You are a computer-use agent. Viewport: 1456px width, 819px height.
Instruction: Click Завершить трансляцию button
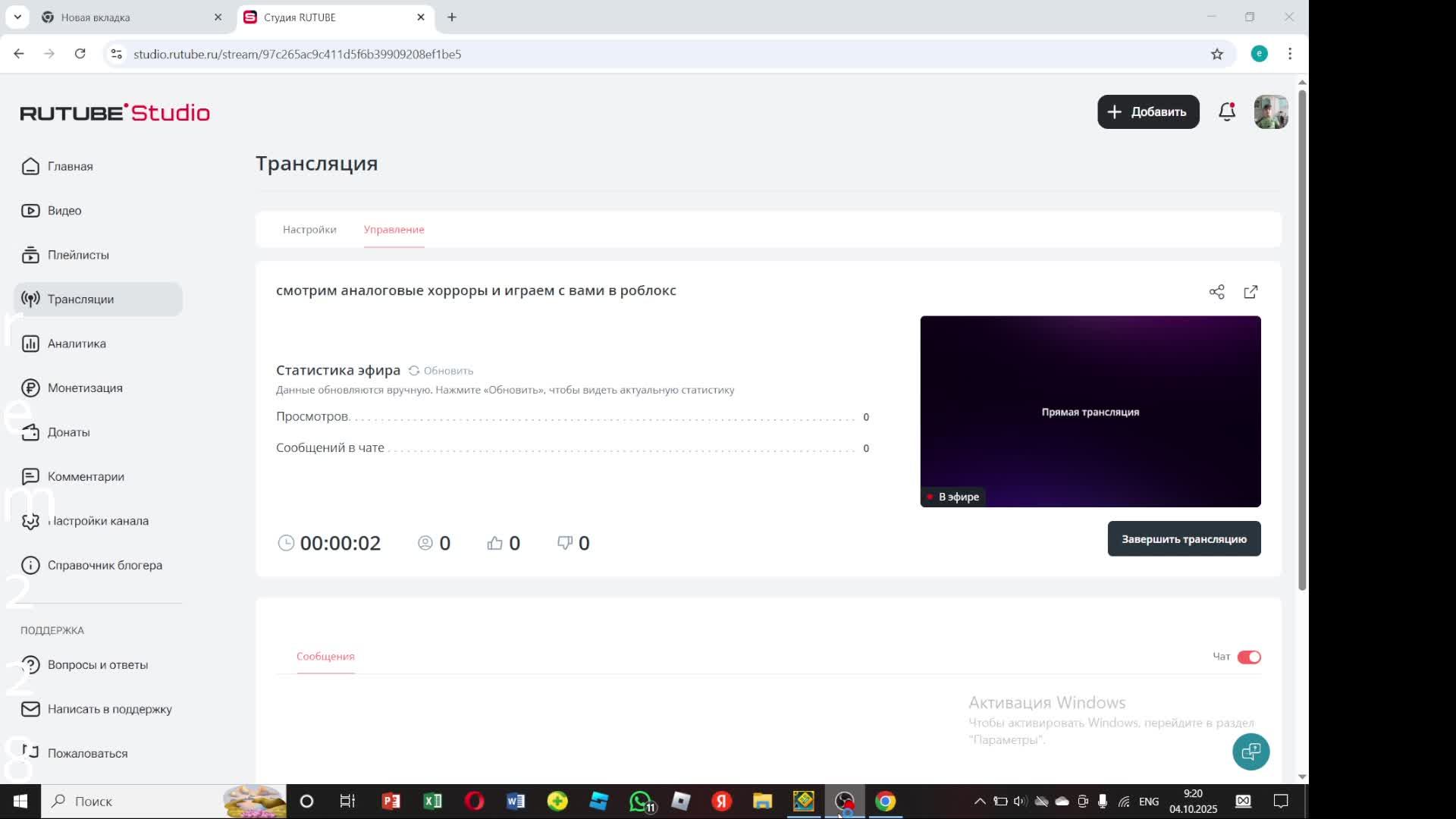1183,539
